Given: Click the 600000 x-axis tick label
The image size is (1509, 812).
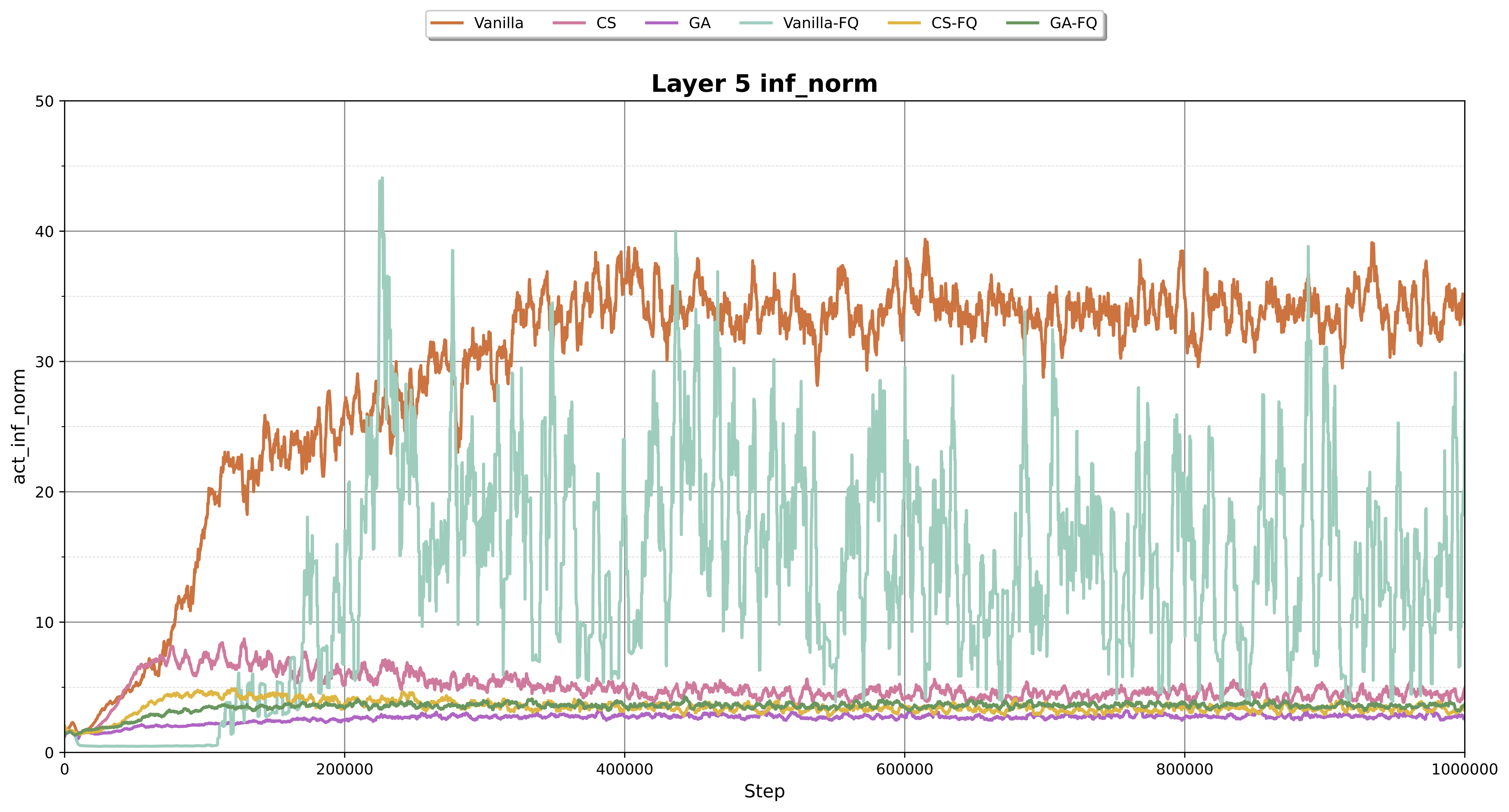Looking at the screenshot, I should click(x=904, y=769).
